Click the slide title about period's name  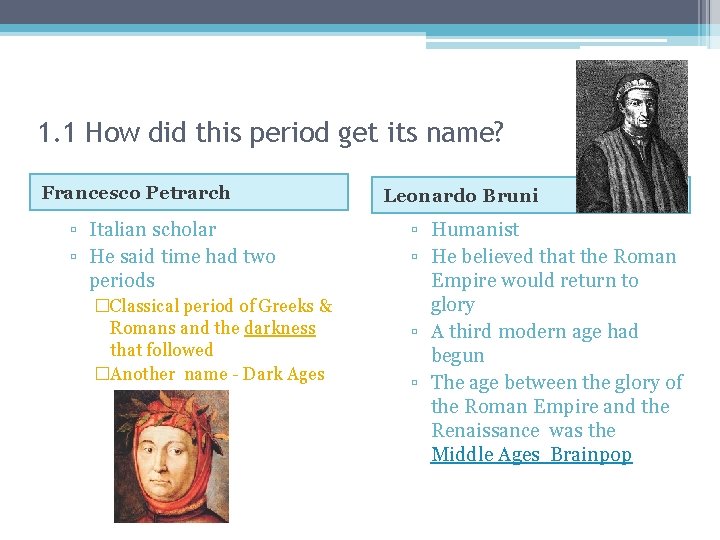pyautogui.click(x=271, y=133)
